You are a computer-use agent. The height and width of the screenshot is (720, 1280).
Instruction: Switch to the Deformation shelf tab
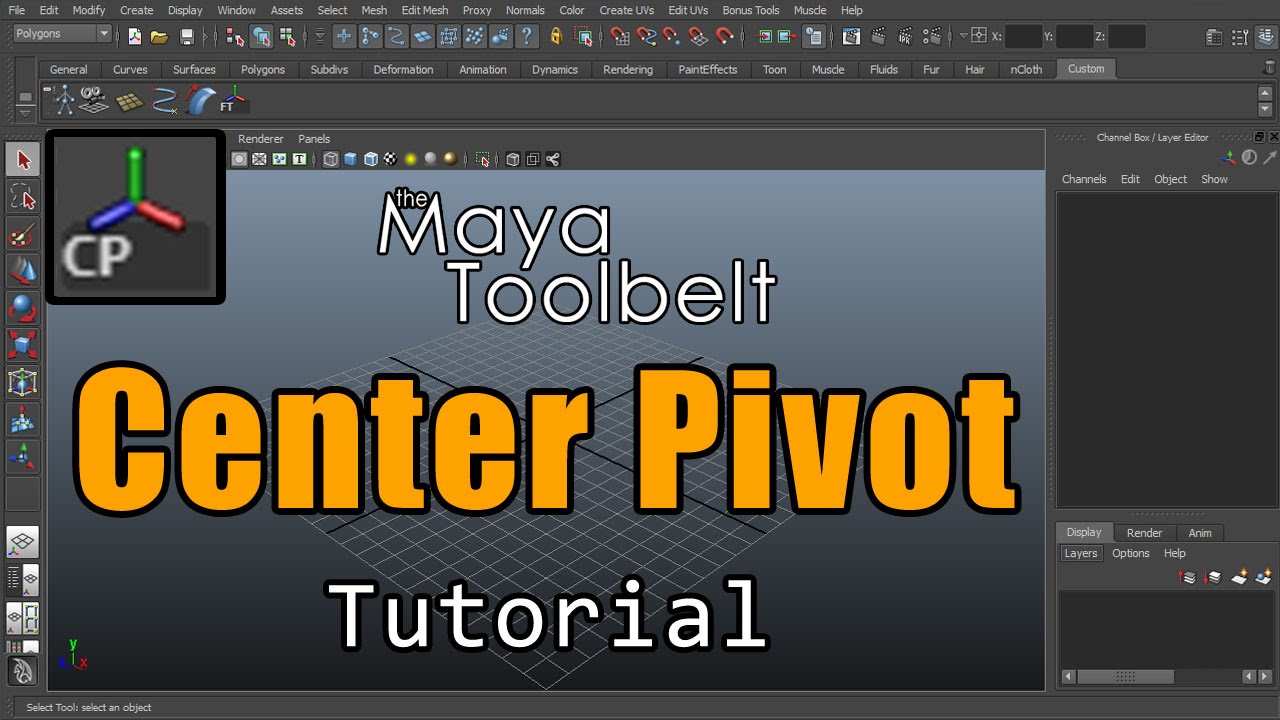pos(403,69)
